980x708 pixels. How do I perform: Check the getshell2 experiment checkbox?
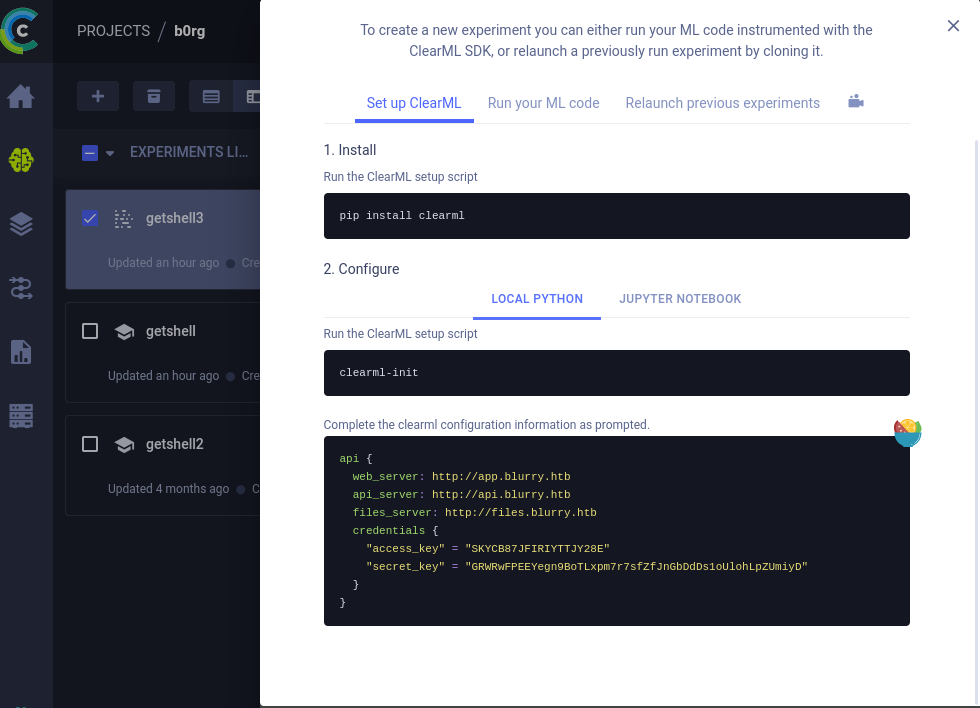point(90,444)
